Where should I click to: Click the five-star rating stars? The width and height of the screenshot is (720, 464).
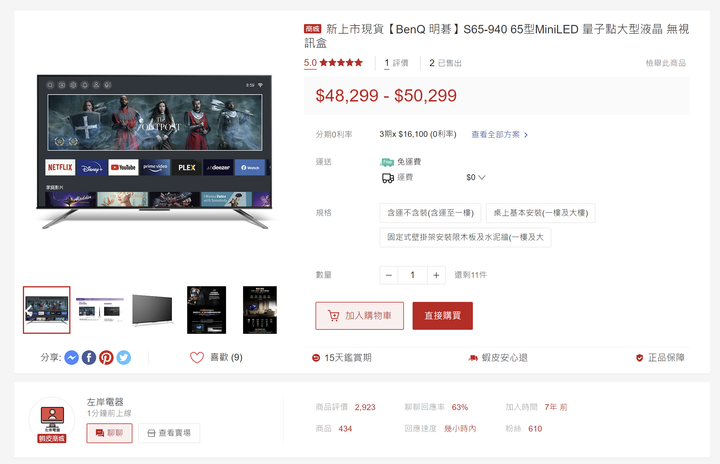click(x=341, y=62)
